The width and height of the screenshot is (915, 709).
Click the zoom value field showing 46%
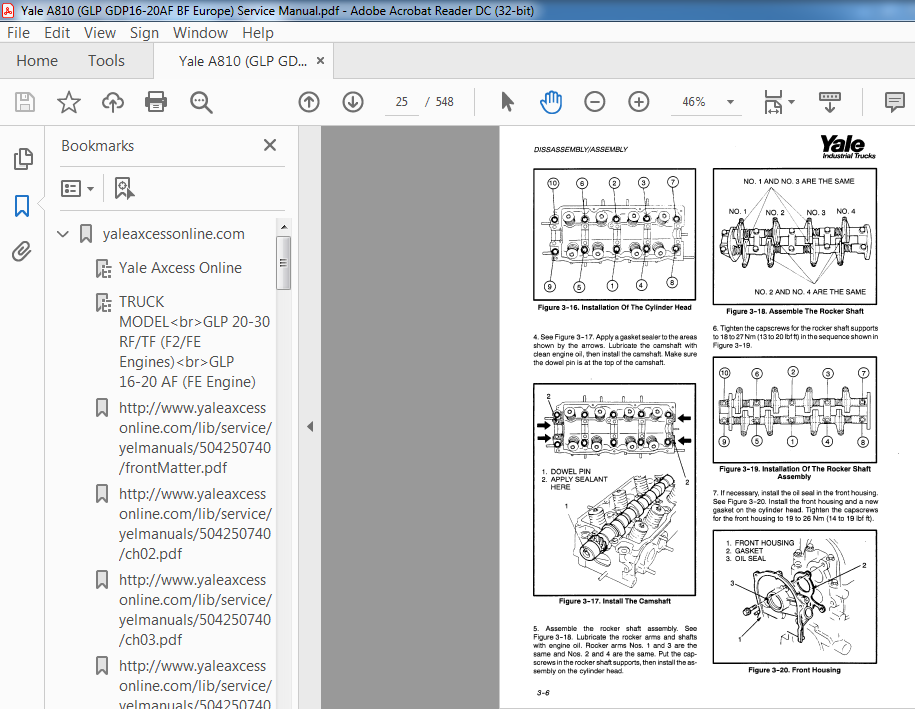[694, 102]
